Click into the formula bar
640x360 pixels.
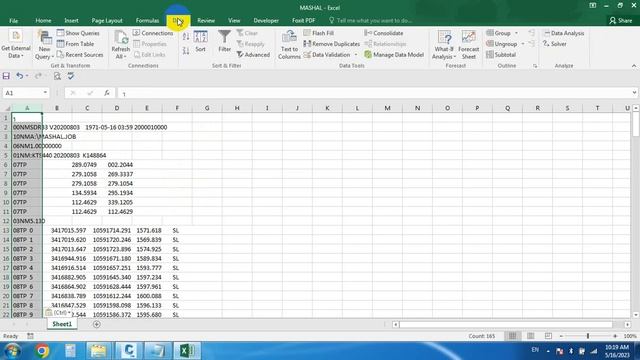click(375, 93)
